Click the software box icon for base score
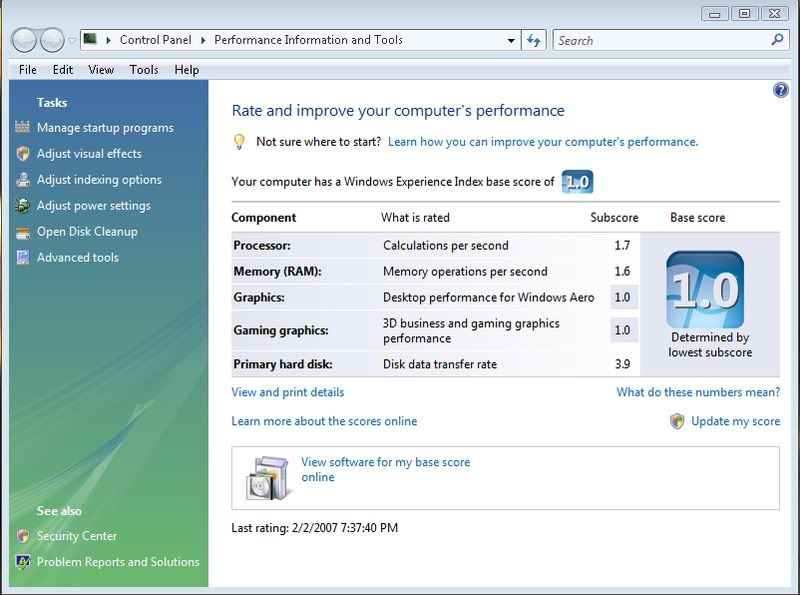800x595 pixels. pyautogui.click(x=267, y=477)
